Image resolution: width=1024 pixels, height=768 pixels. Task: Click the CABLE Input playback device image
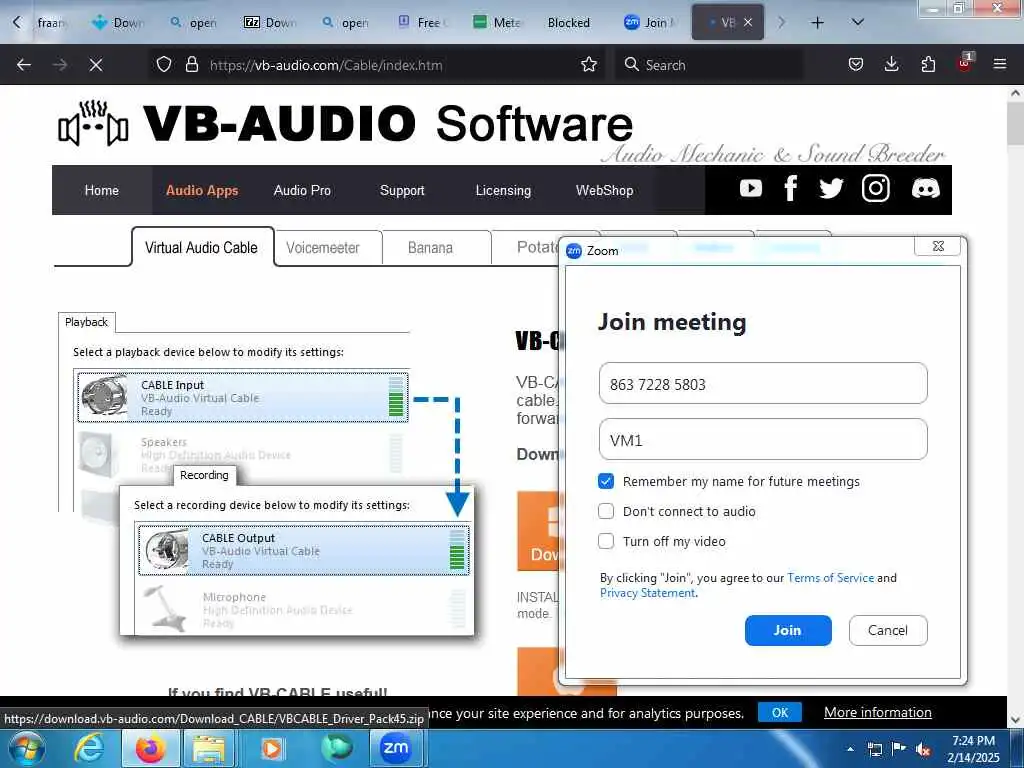pyautogui.click(x=104, y=395)
